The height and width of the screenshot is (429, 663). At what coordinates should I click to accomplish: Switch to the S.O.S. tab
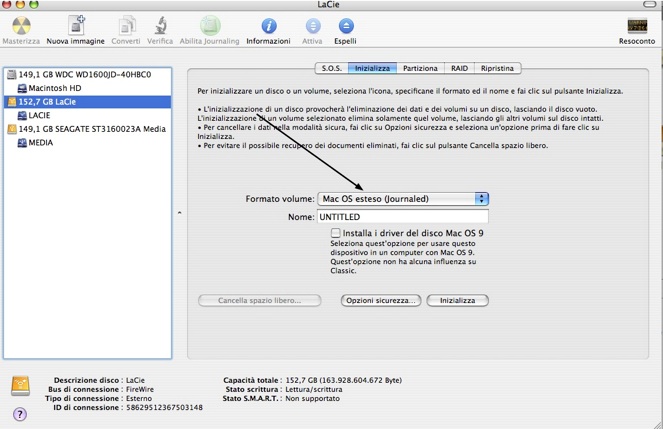pyautogui.click(x=332, y=68)
